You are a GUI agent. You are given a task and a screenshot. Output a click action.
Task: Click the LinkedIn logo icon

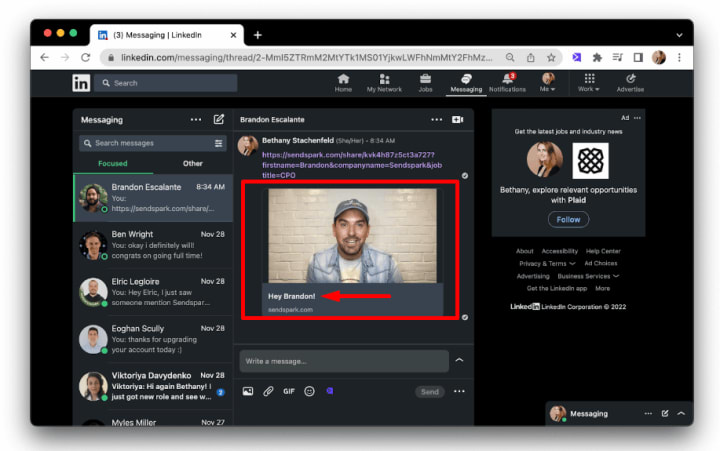[x=81, y=83]
